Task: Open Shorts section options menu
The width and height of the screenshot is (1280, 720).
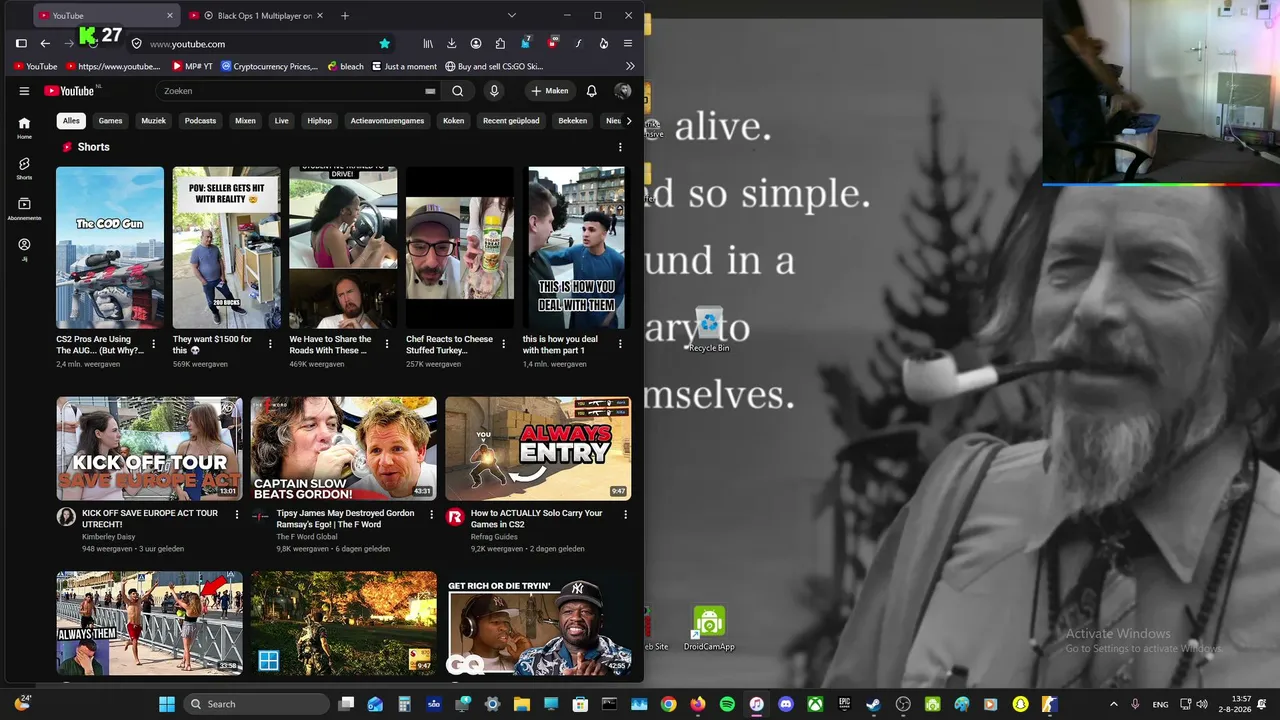Action: tap(620, 147)
